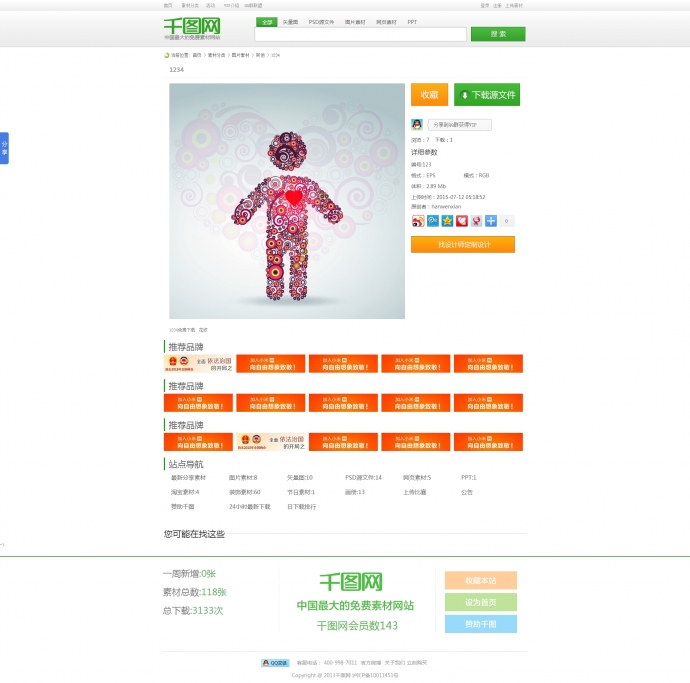Share via the Tencent Weibo icon
This screenshot has height=683, width=690.
(x=433, y=221)
